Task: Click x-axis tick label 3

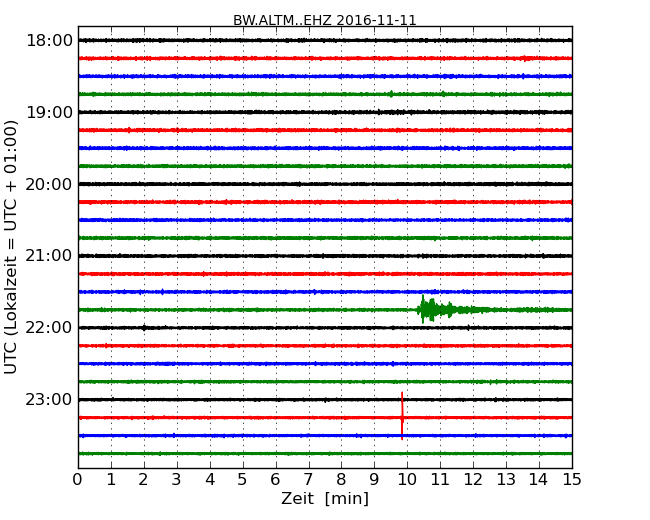Action: 177,480
